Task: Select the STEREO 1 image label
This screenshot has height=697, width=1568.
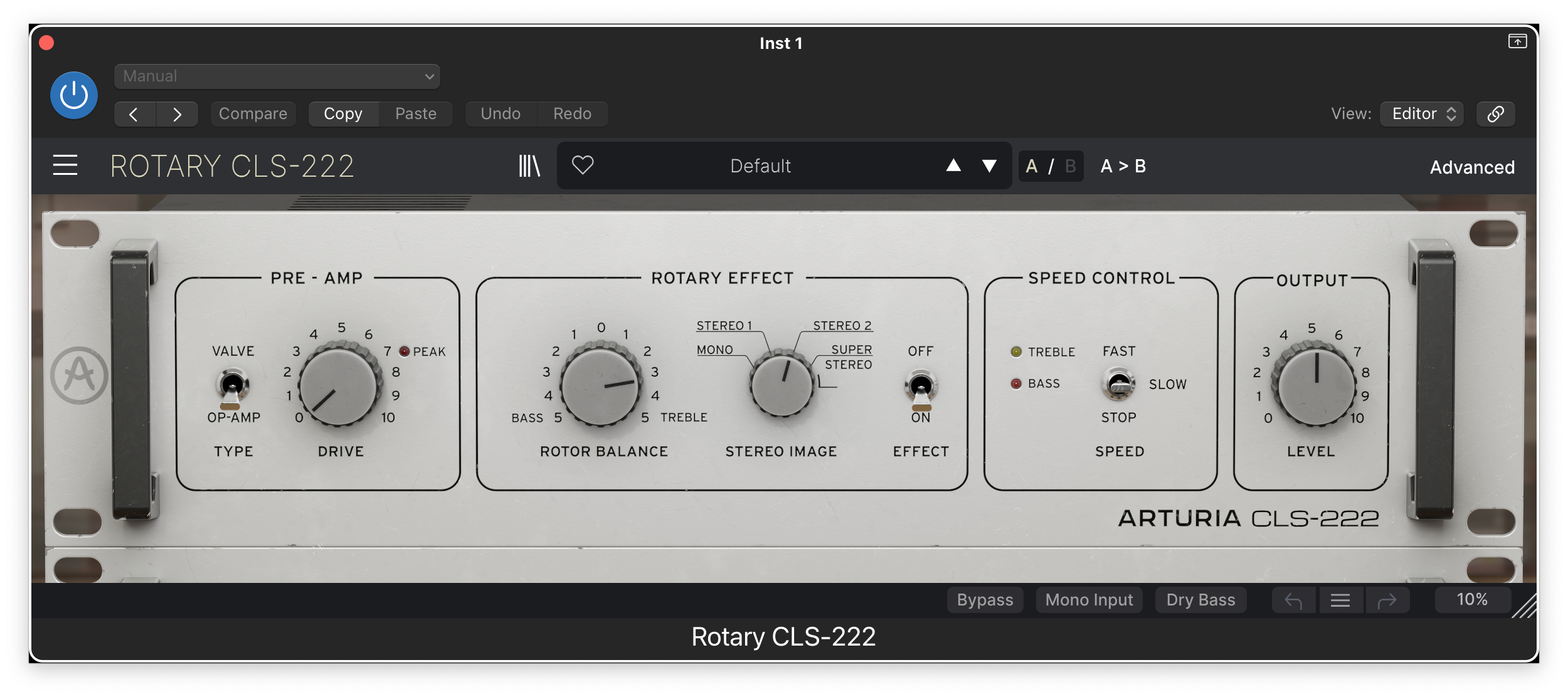Action: (x=724, y=326)
